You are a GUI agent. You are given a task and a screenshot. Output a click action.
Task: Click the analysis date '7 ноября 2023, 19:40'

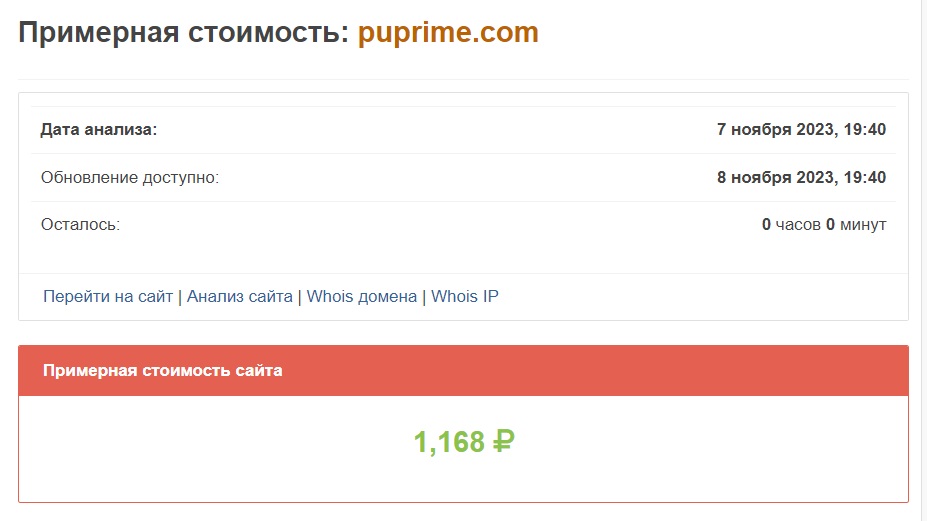click(801, 129)
